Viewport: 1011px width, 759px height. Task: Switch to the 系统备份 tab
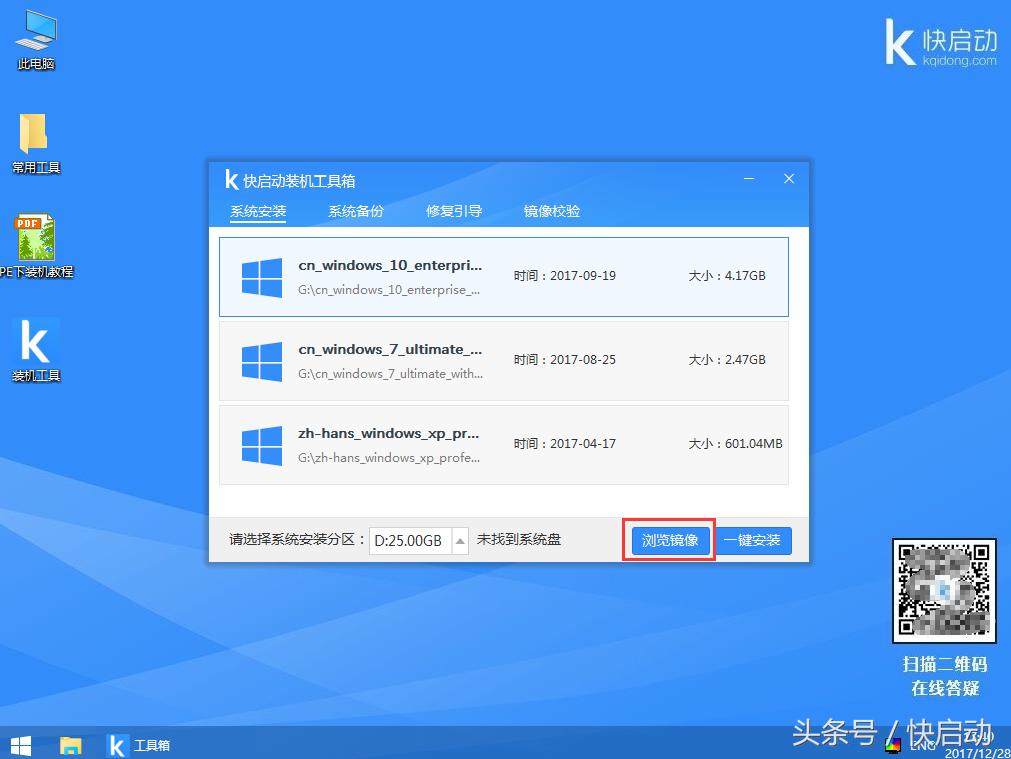pyautogui.click(x=355, y=211)
